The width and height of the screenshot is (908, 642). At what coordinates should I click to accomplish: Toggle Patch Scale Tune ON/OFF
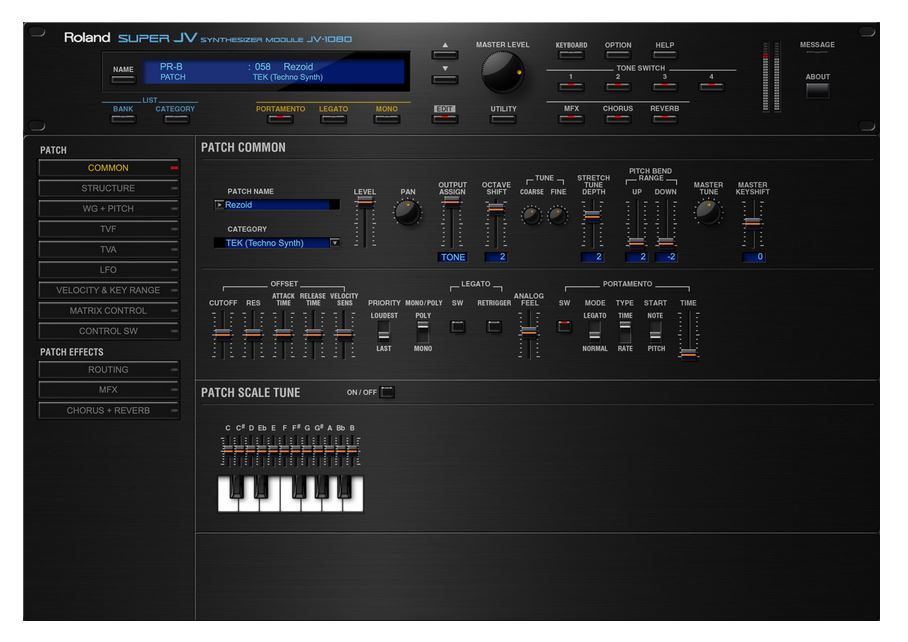(x=387, y=392)
